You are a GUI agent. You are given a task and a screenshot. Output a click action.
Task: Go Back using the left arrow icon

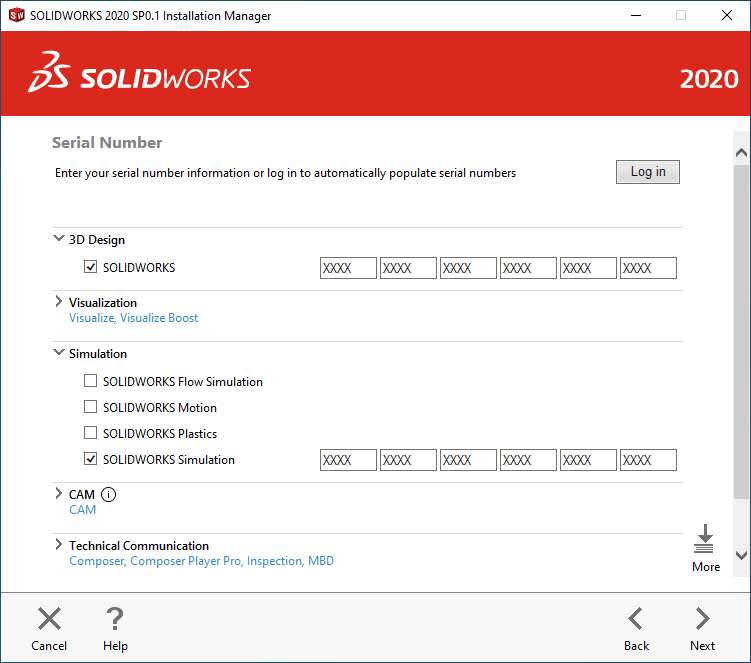tap(636, 619)
